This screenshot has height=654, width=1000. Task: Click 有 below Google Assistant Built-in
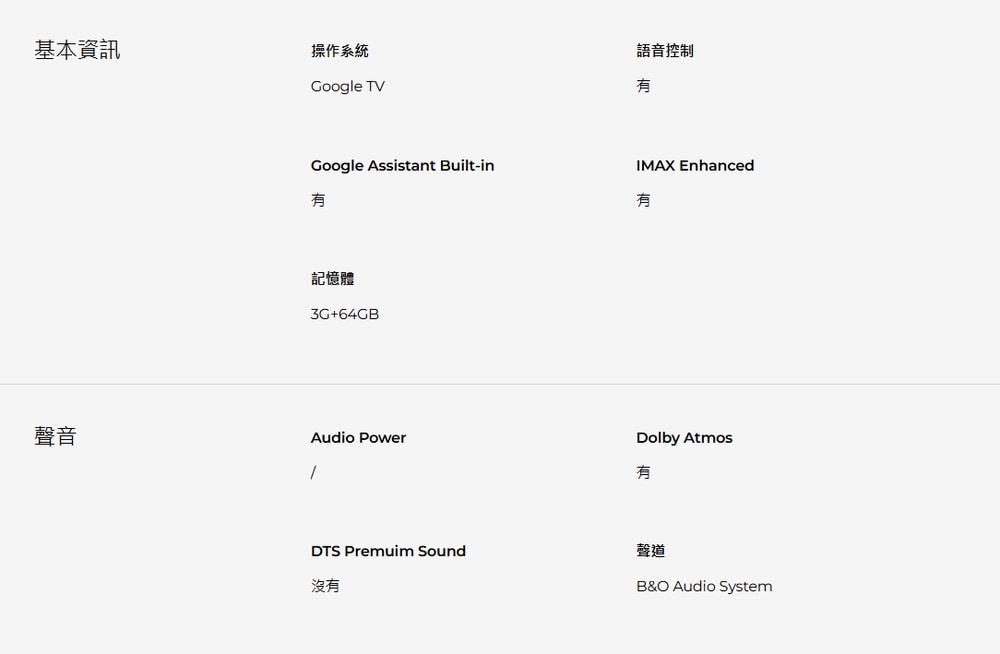tap(318, 201)
